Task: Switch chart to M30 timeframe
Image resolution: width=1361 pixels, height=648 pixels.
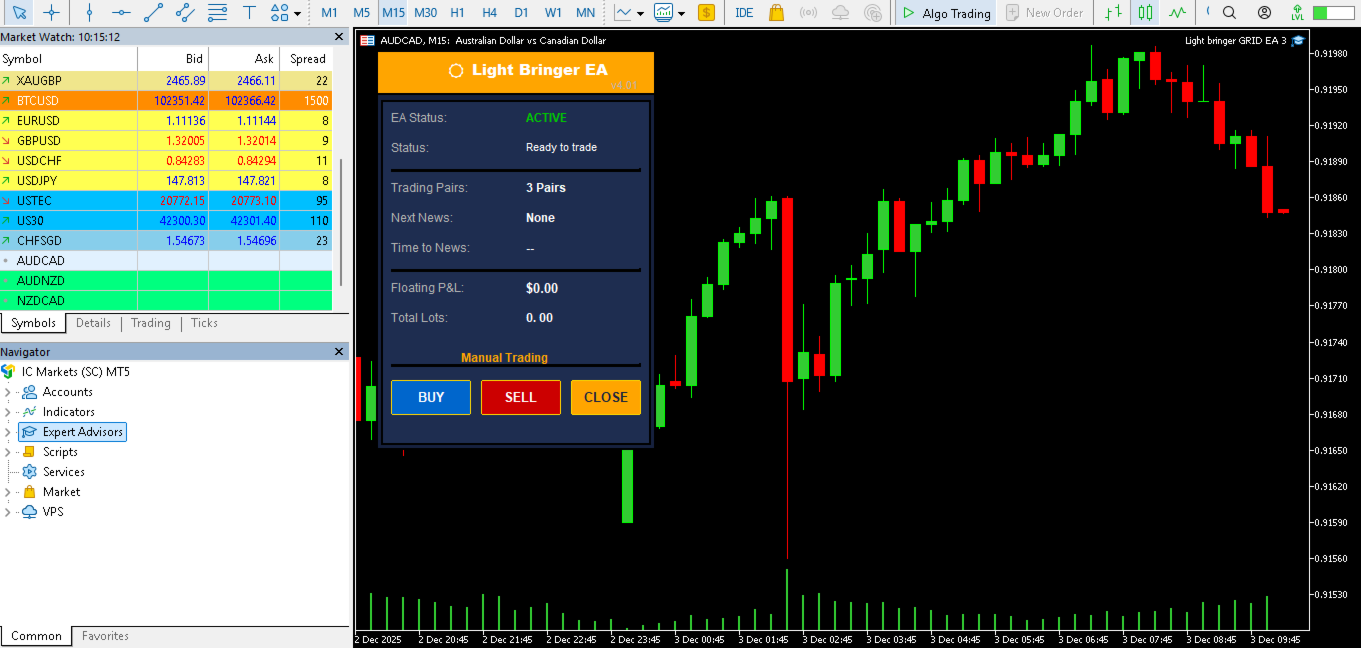Action: [425, 13]
